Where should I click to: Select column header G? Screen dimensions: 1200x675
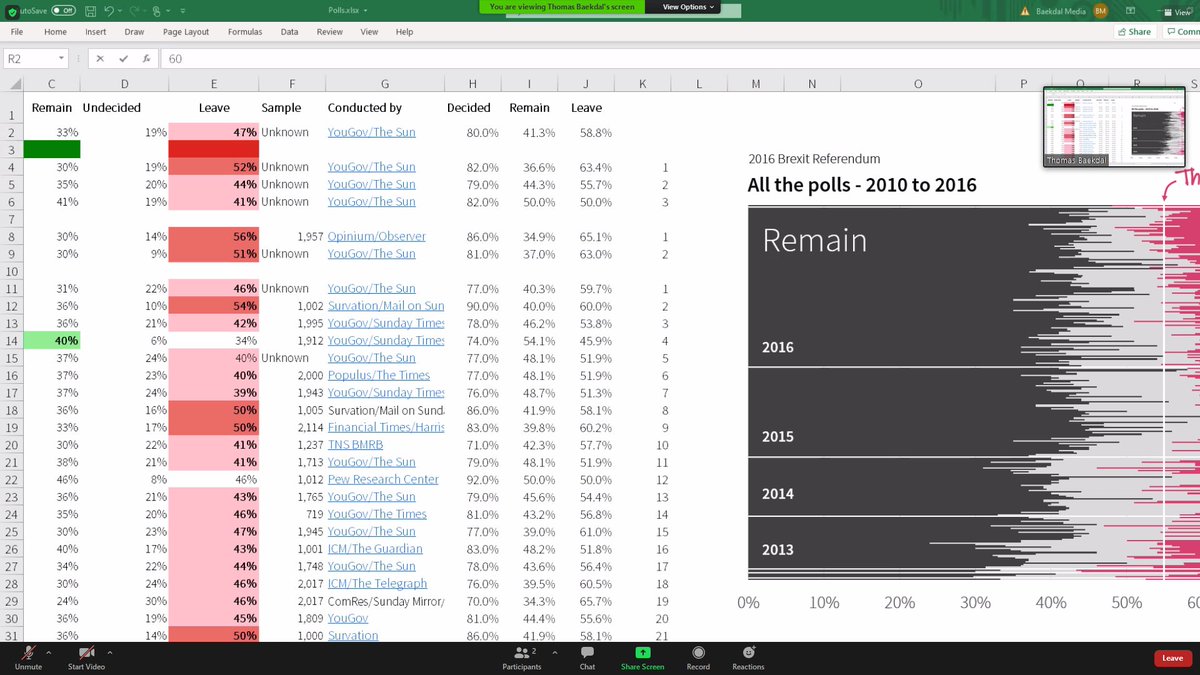coord(385,82)
